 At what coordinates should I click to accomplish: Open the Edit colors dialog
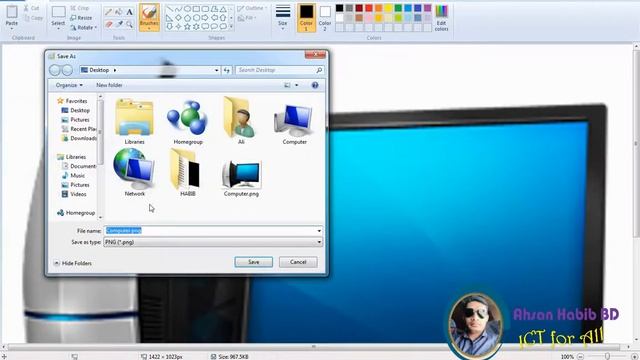[x=441, y=17]
